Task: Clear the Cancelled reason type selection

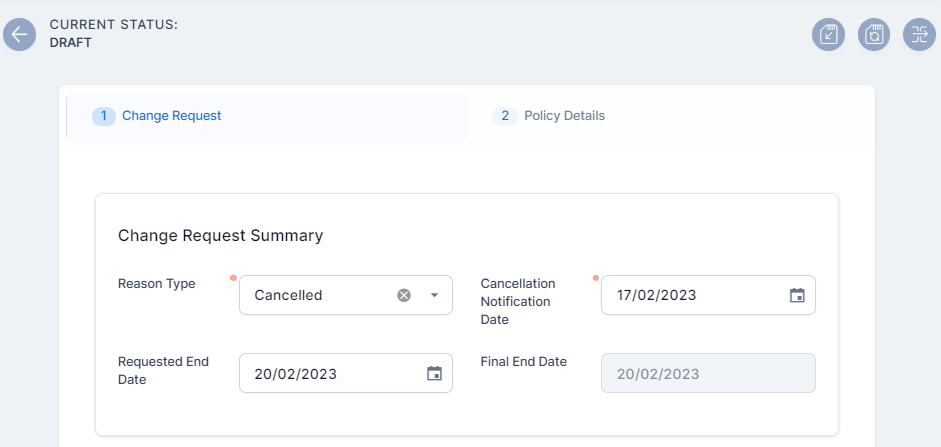Action: 404,295
